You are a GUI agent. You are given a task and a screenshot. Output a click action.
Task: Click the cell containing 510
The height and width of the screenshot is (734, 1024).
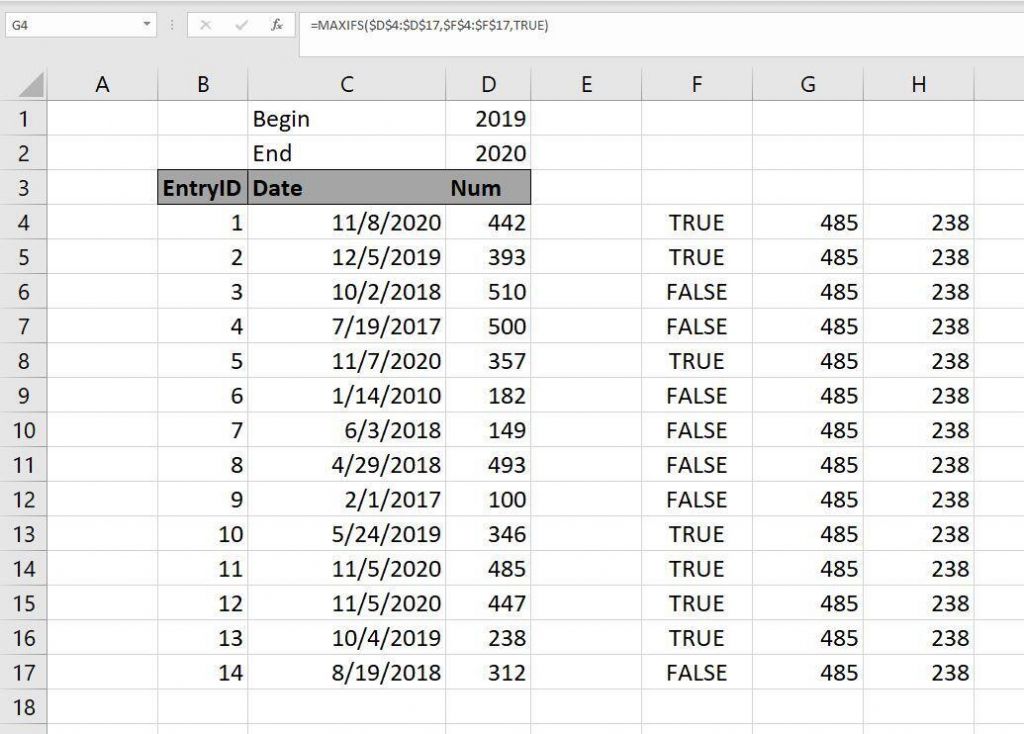point(488,292)
